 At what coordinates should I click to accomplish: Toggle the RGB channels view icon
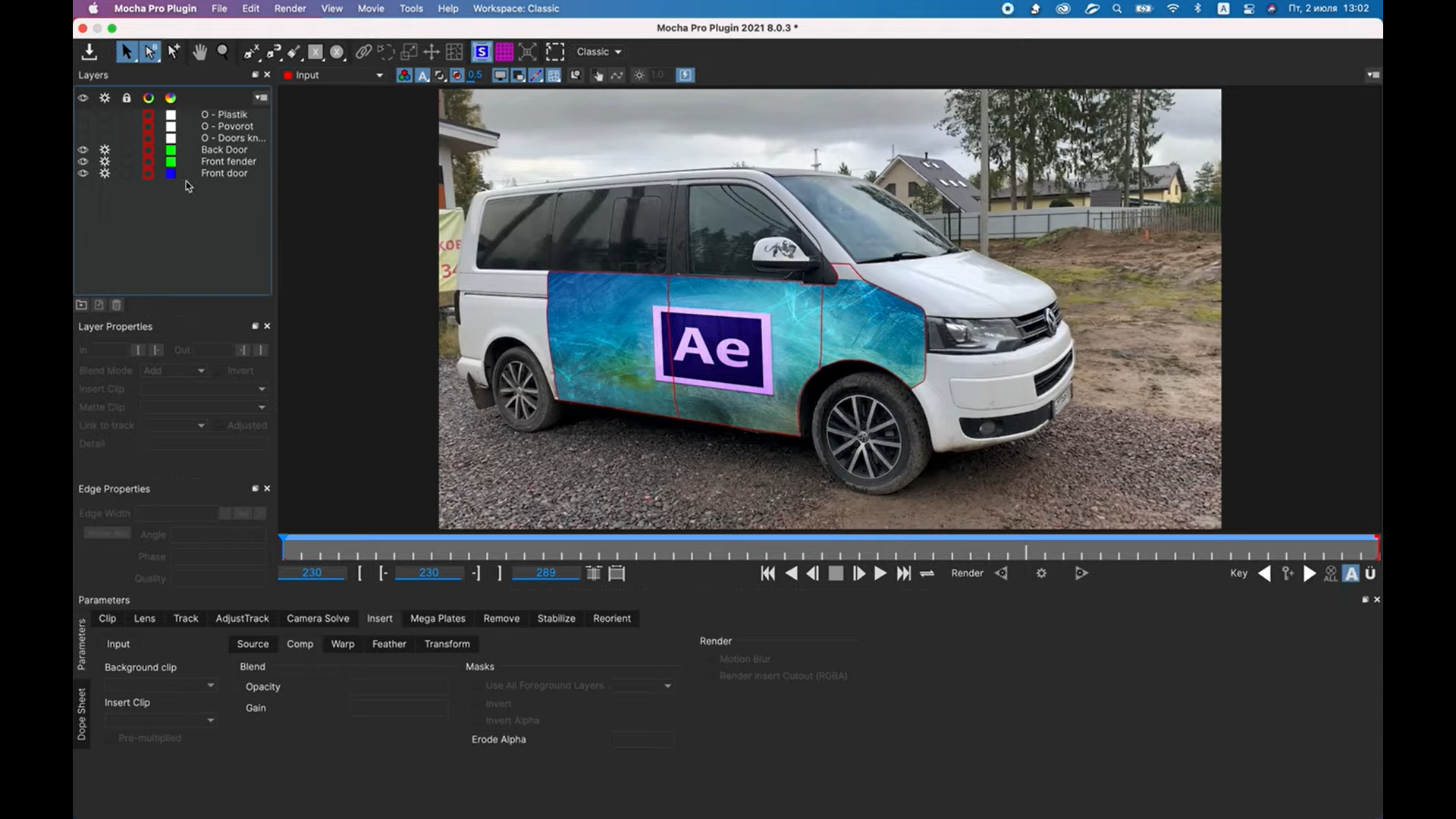pos(404,75)
